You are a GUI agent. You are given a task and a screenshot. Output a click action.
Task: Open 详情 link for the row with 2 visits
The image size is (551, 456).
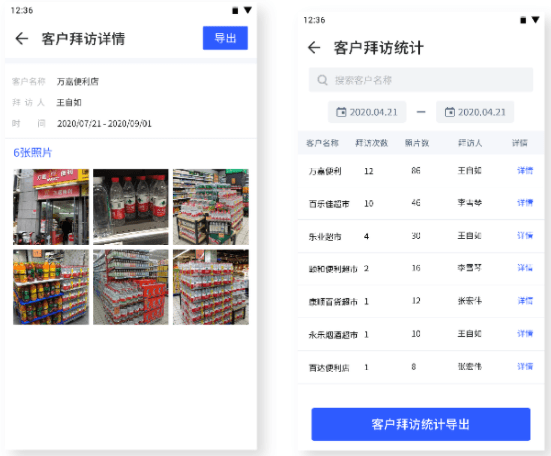pyautogui.click(x=525, y=268)
